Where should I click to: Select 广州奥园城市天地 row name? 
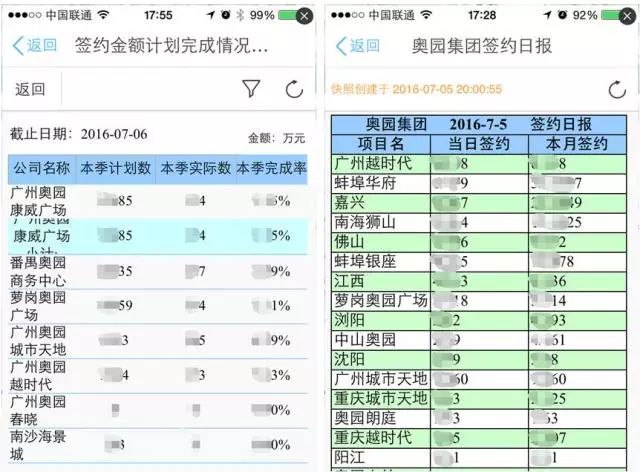38,341
